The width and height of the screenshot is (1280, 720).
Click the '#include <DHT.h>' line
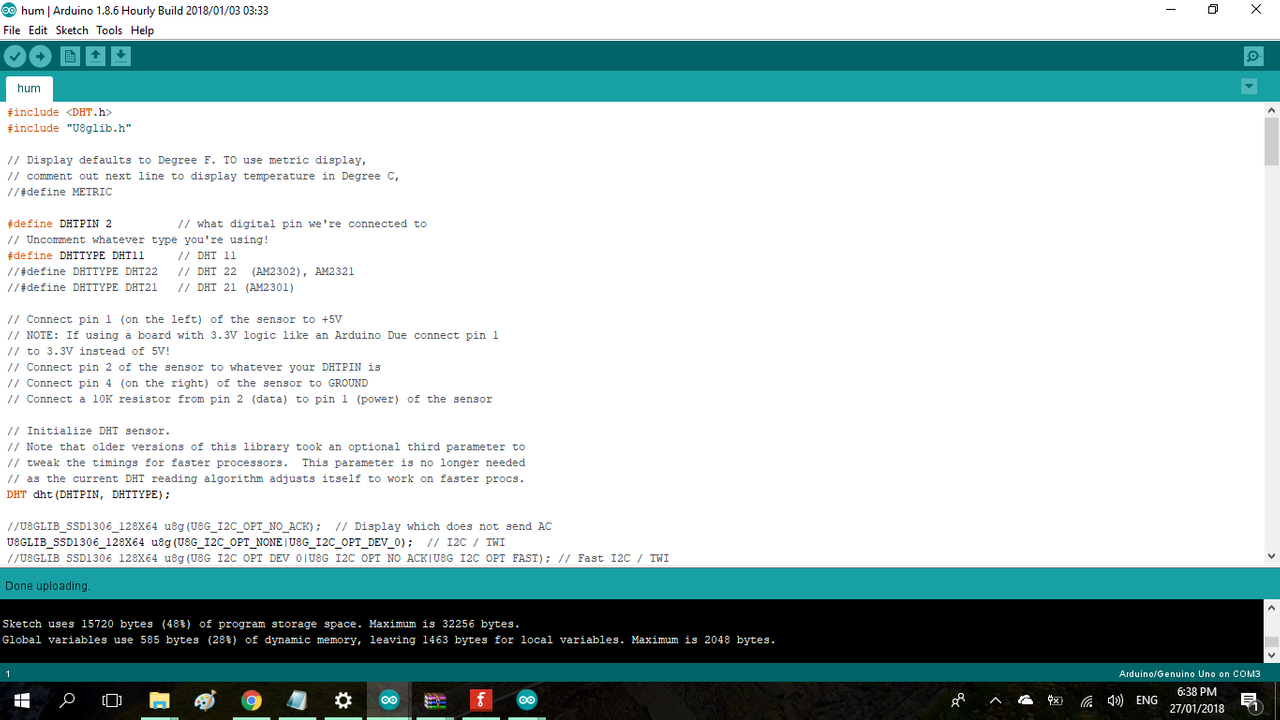point(59,112)
